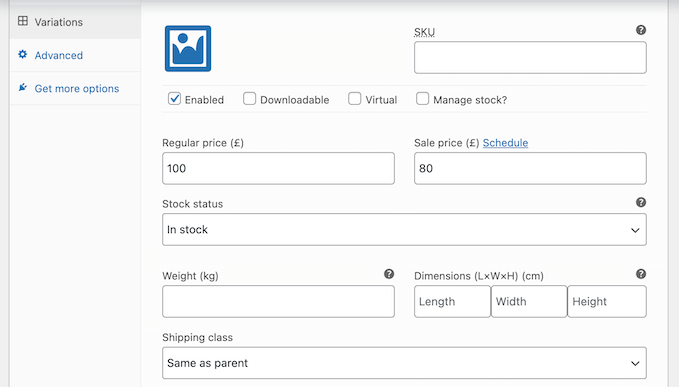Image resolution: width=680 pixels, height=387 pixels.
Task: Switch to the Advanced tab
Action: point(75,55)
